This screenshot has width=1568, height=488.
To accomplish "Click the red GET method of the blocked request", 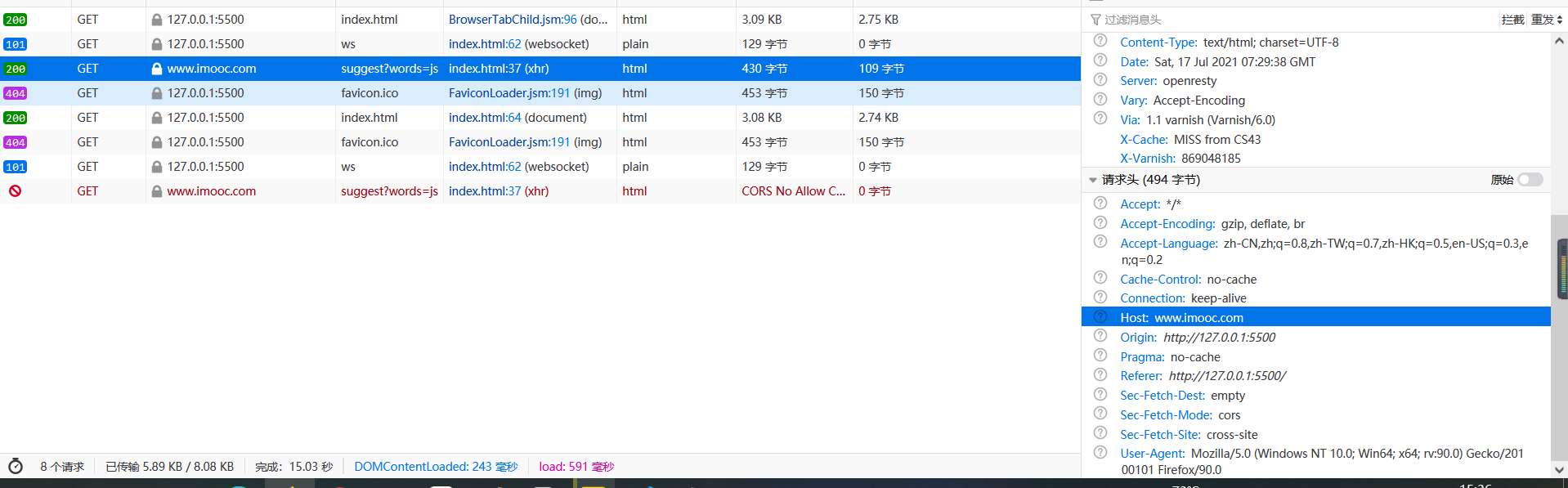I will 87,191.
